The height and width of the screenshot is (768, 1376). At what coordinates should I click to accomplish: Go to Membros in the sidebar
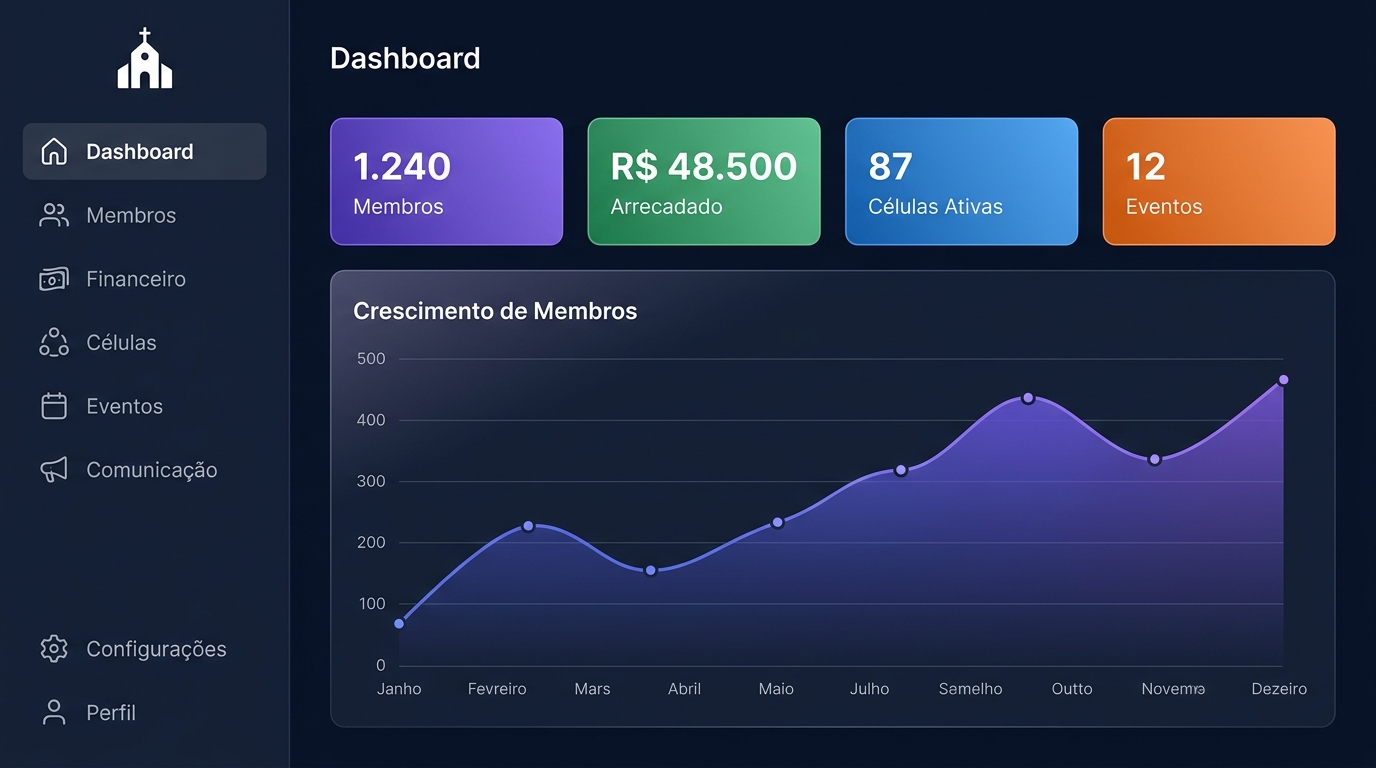(x=131, y=215)
